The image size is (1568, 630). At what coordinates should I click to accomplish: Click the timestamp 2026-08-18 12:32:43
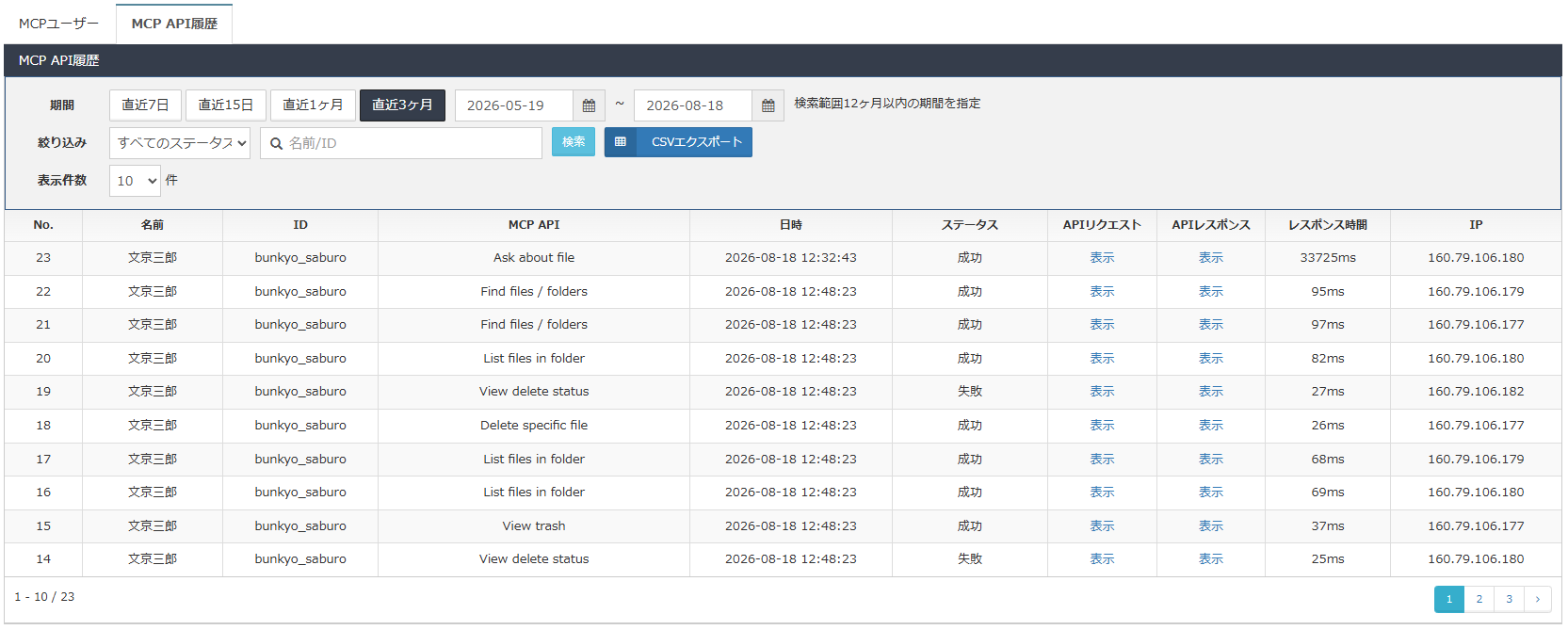coord(791,258)
